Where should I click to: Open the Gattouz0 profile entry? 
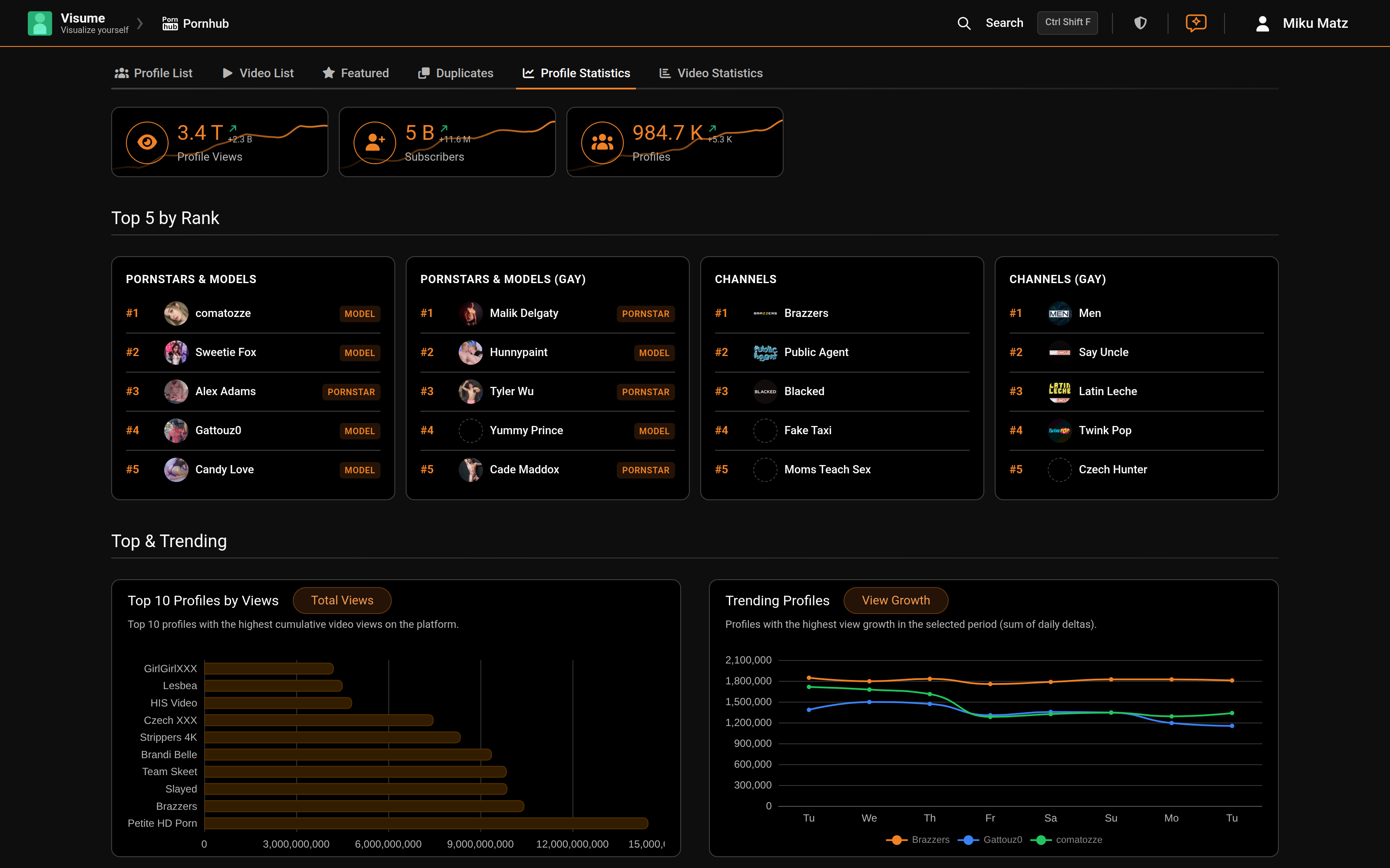click(253, 431)
